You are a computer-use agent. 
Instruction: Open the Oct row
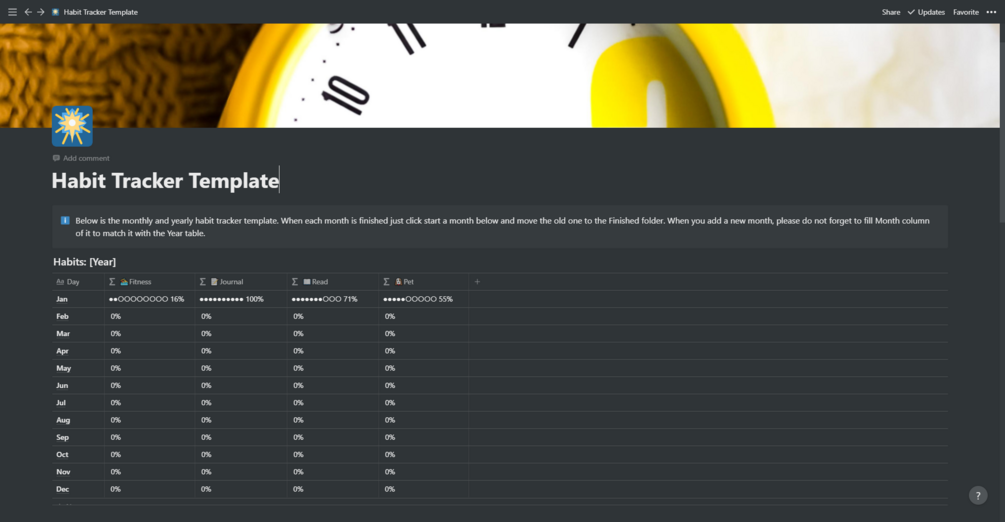click(62, 455)
